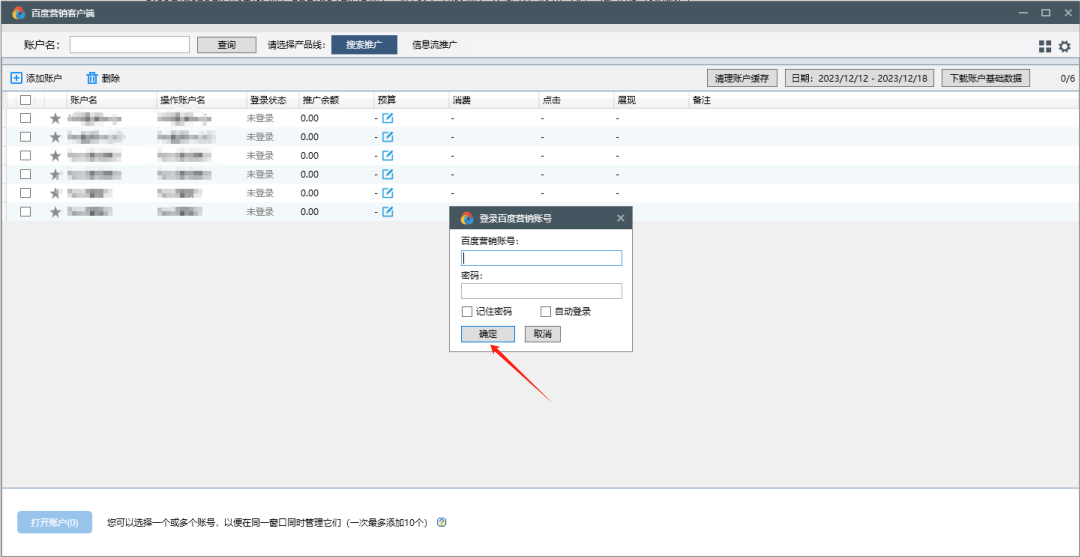Click the 打开账户(0) button
Image resolution: width=1080 pixels, height=557 pixels.
tap(54, 523)
